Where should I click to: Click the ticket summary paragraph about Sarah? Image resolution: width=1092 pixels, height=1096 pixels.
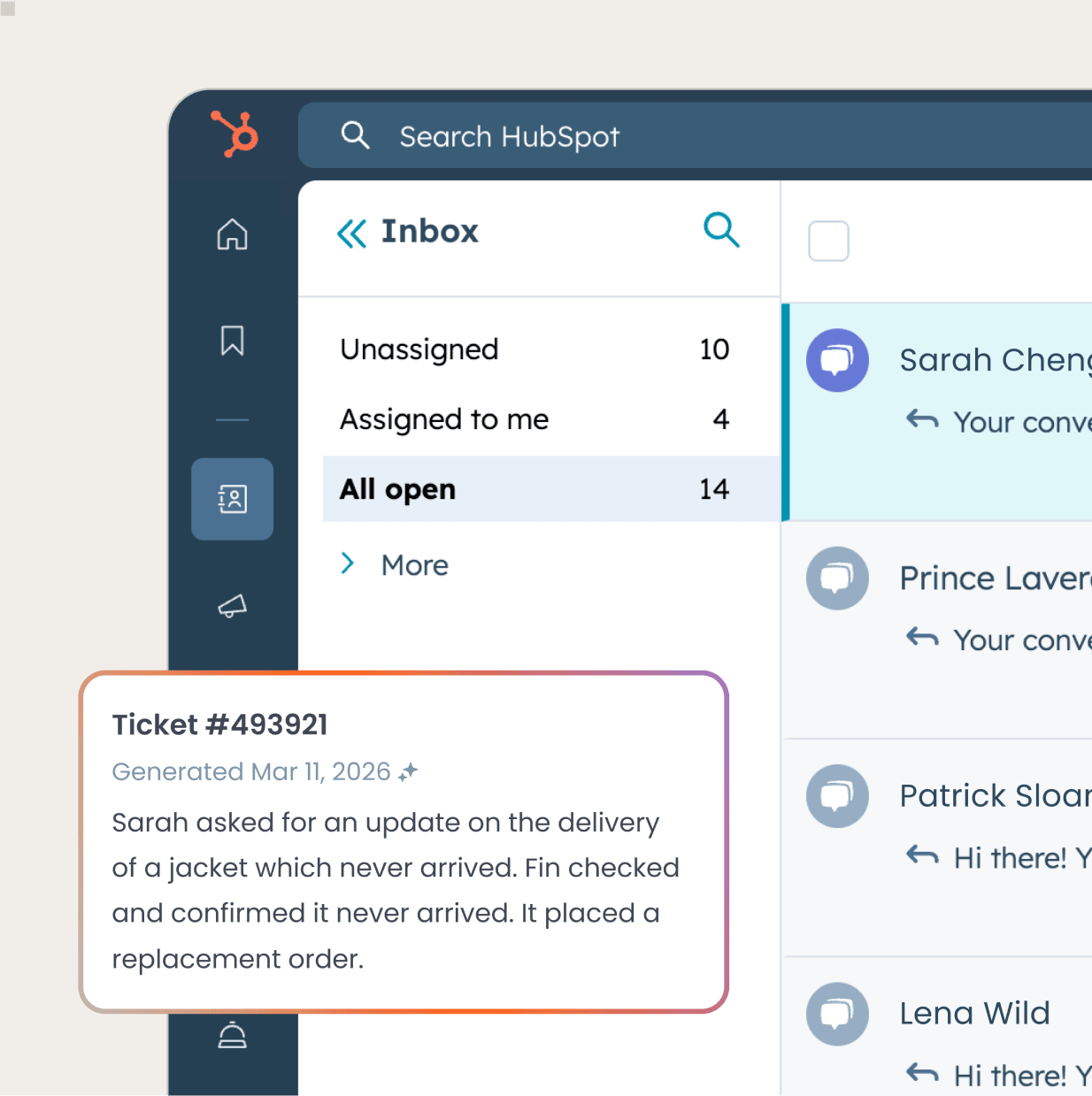(x=396, y=891)
